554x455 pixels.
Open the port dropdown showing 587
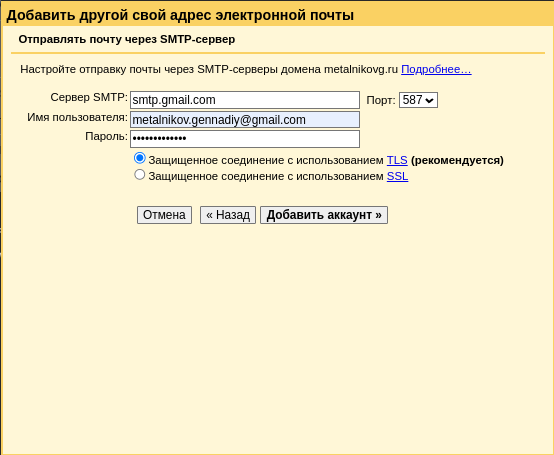[x=418, y=100]
